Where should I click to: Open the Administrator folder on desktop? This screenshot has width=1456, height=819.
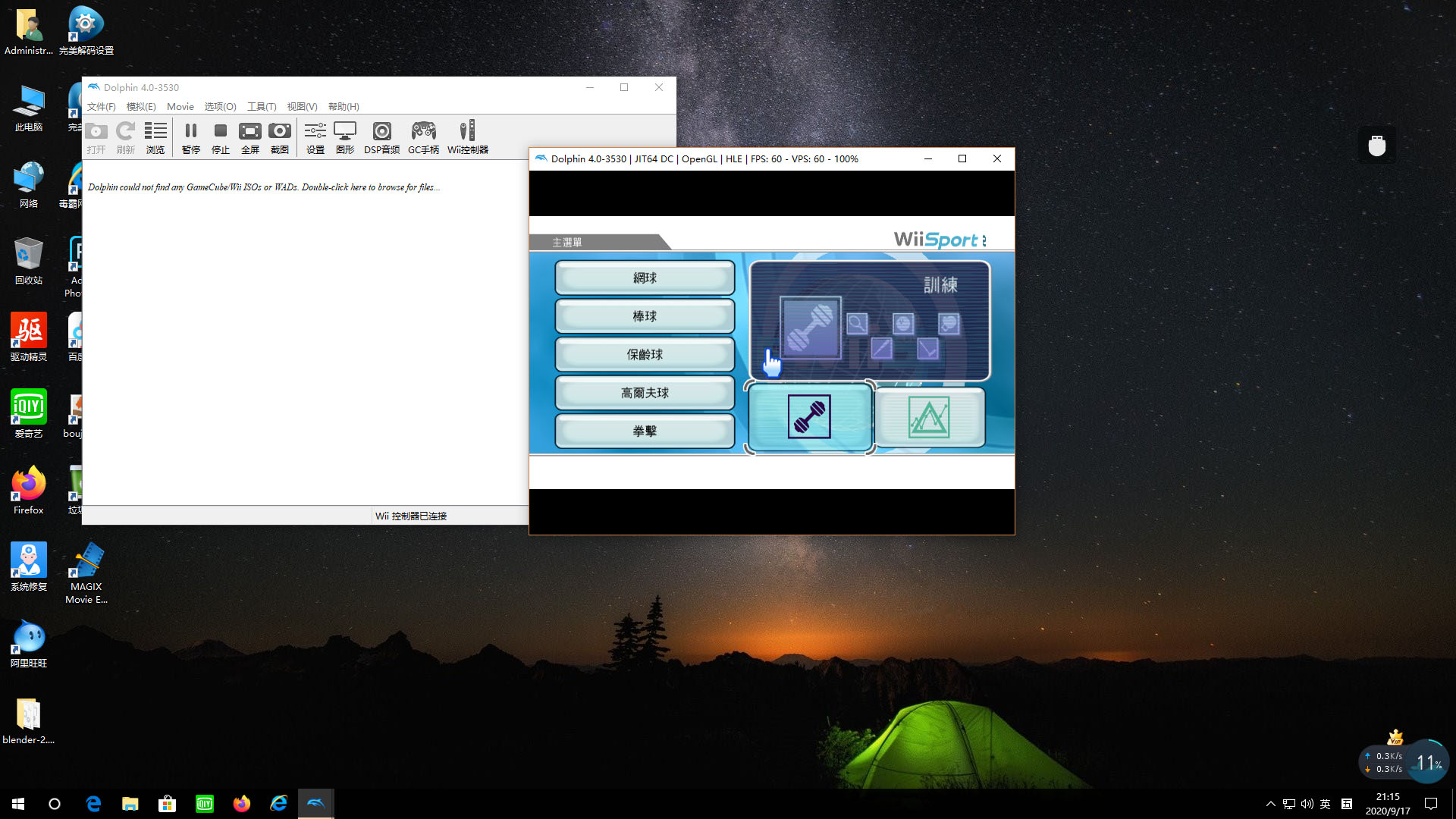pyautogui.click(x=29, y=32)
